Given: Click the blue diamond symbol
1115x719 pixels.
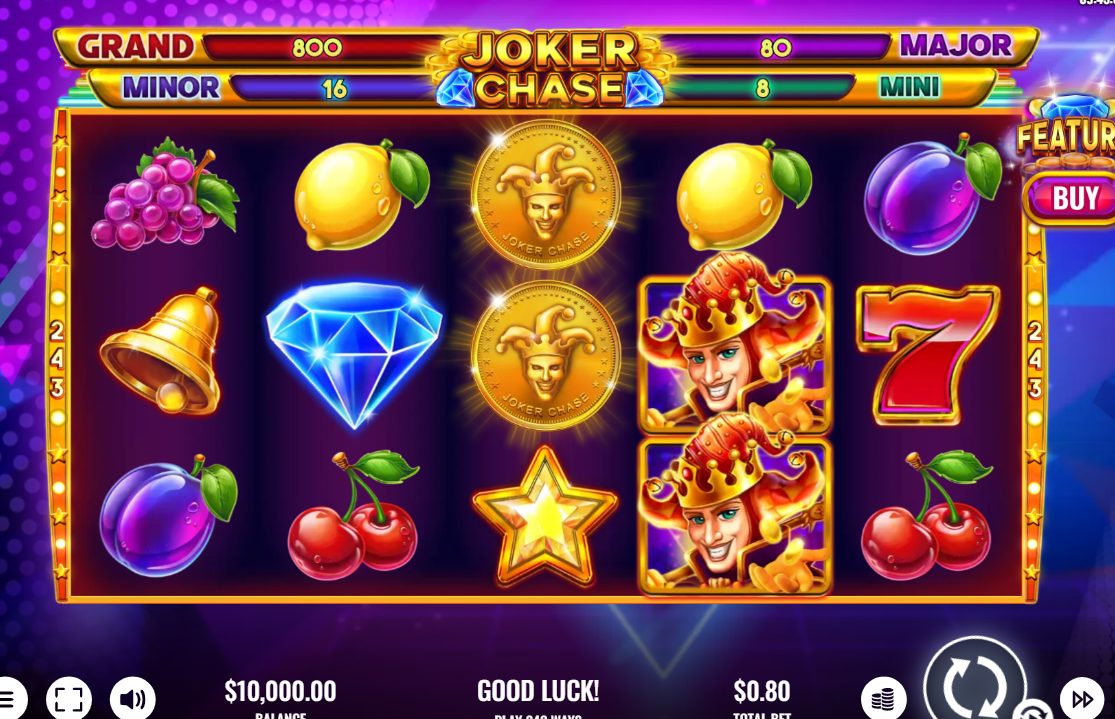Looking at the screenshot, I should pos(354,353).
